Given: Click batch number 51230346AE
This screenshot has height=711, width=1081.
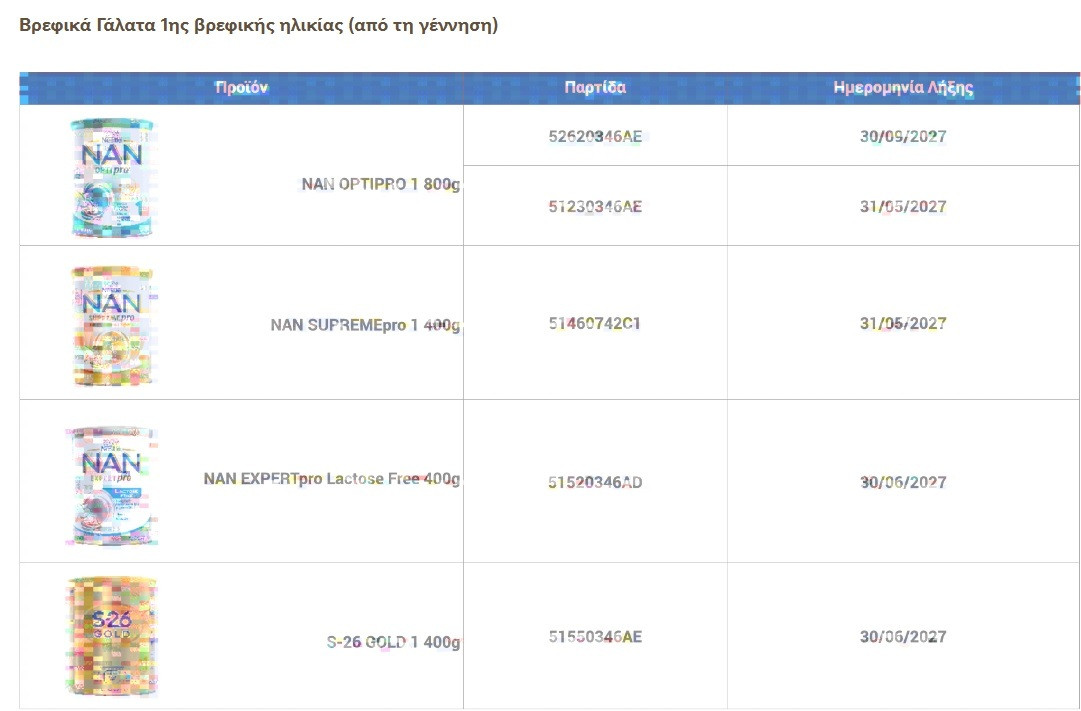Looking at the screenshot, I should click(595, 207).
